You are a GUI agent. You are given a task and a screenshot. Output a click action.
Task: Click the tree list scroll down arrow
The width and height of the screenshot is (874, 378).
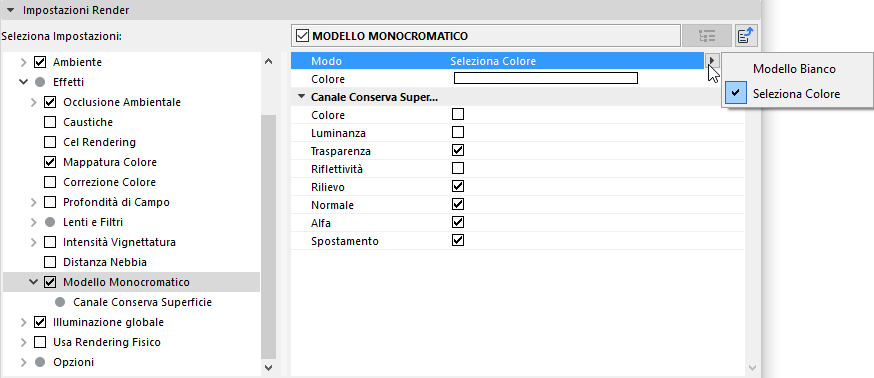[268, 367]
